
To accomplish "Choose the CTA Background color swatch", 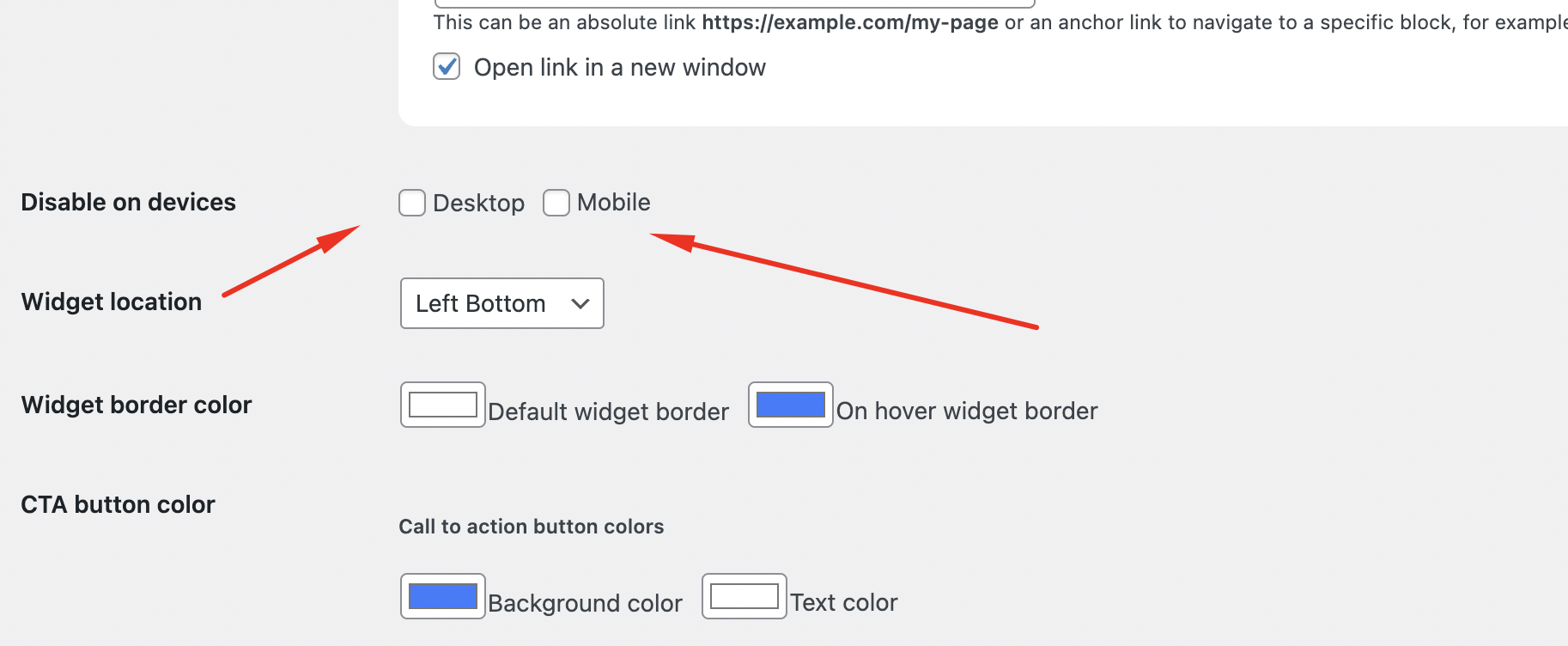I will [443, 596].
